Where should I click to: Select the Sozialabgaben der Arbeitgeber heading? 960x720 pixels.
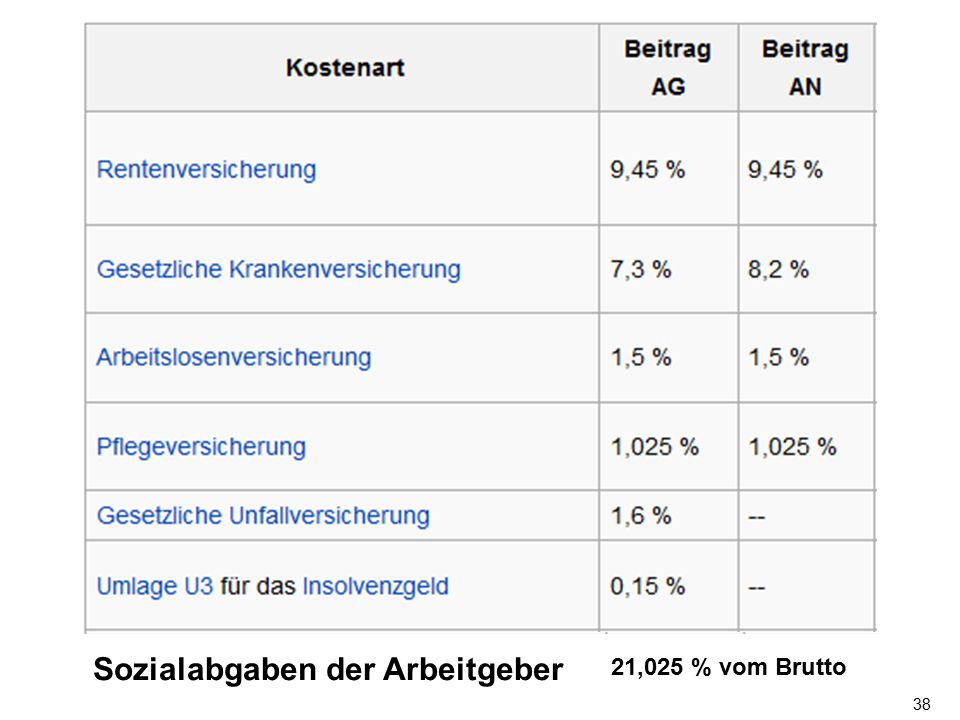[328, 669]
